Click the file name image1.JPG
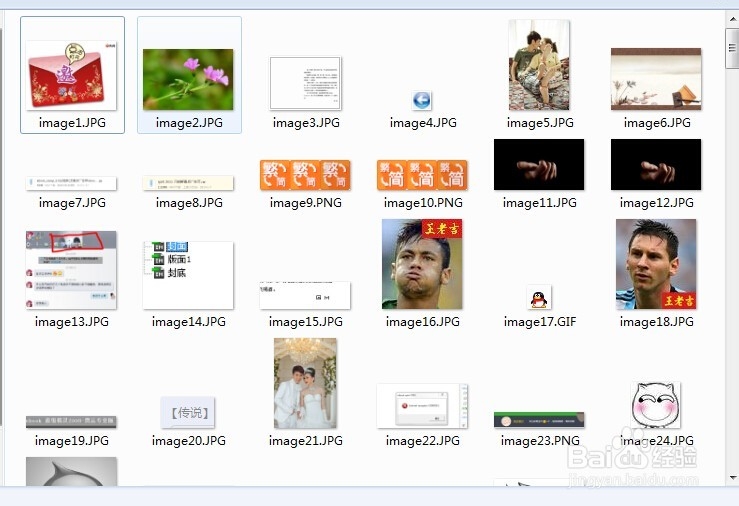Viewport: 739px width, 506px height. (72, 123)
